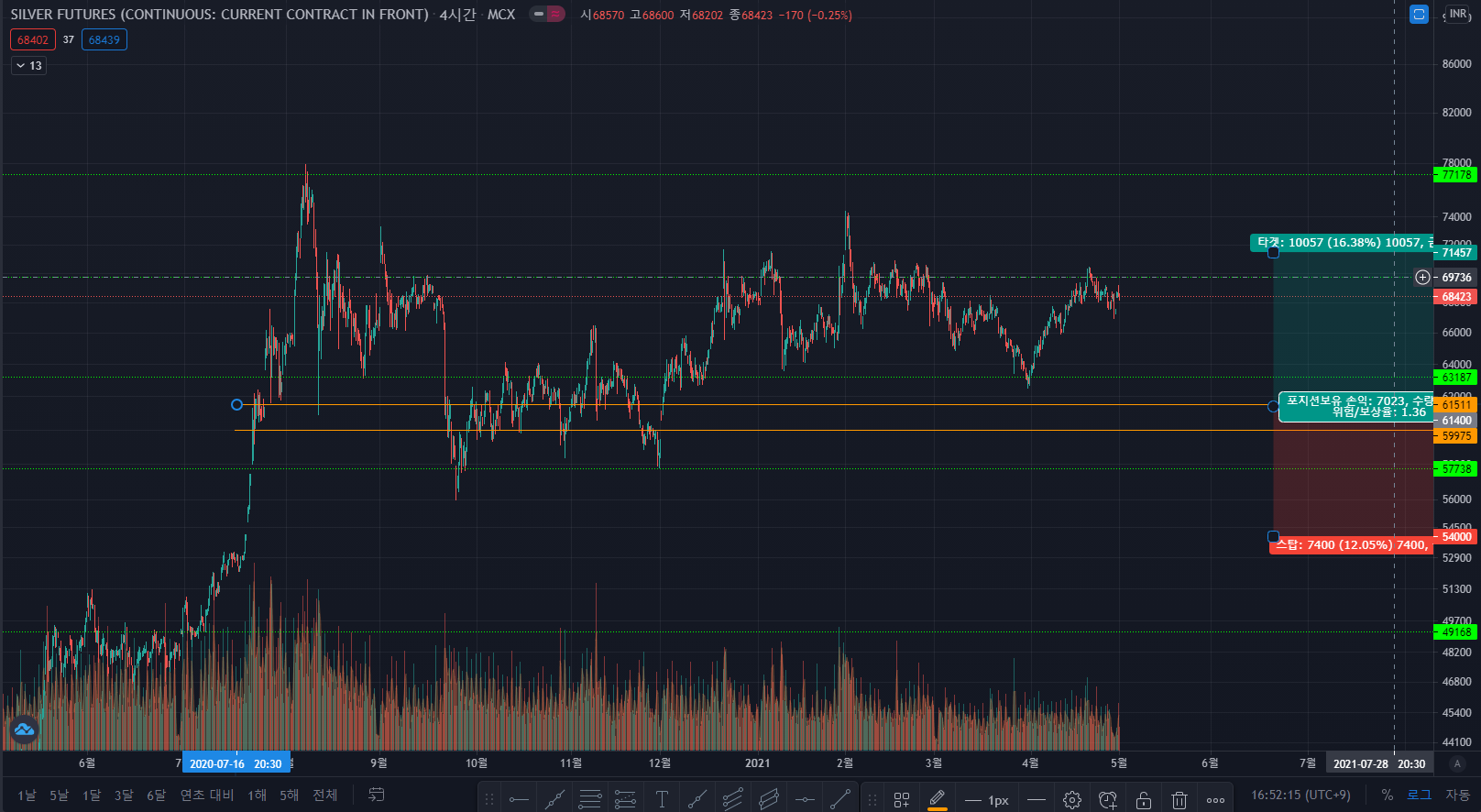
Task: Select the horizontal line tool
Action: tap(805, 799)
